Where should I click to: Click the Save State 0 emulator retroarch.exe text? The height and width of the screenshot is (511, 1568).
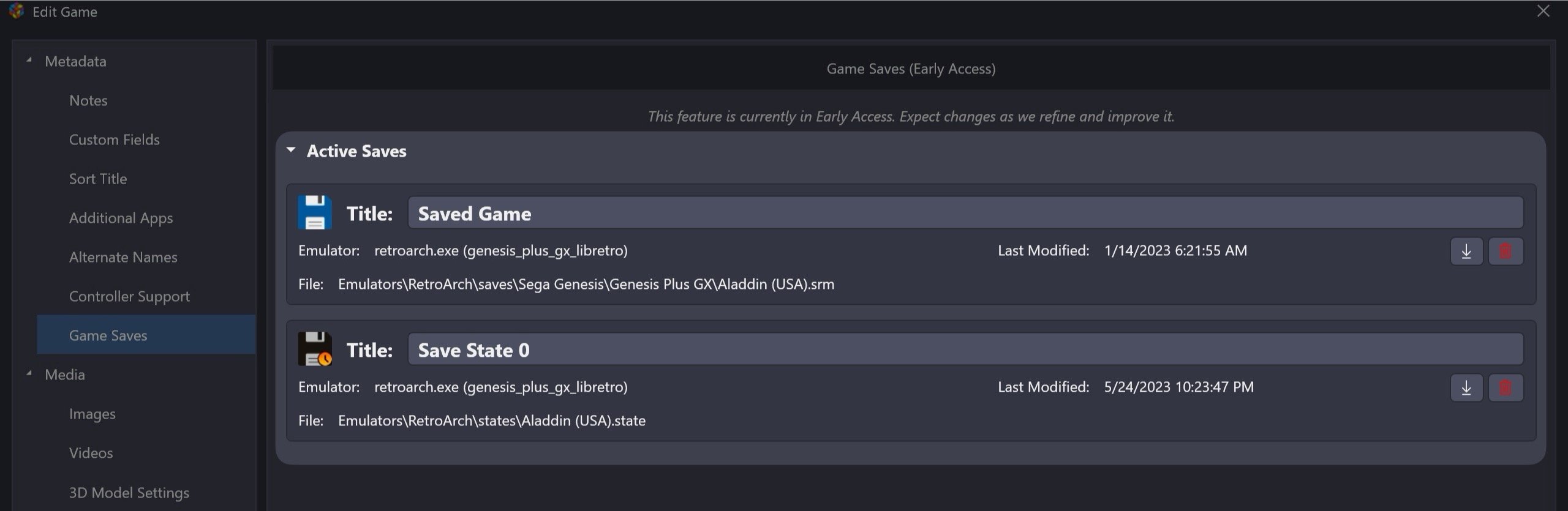(x=501, y=387)
